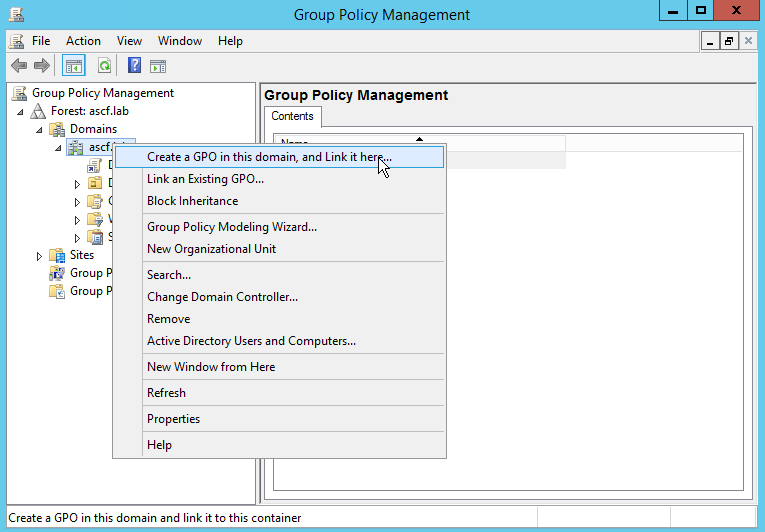This screenshot has height=532, width=765.
Task: Select Forest: ascf.lab tree item
Action: [90, 111]
